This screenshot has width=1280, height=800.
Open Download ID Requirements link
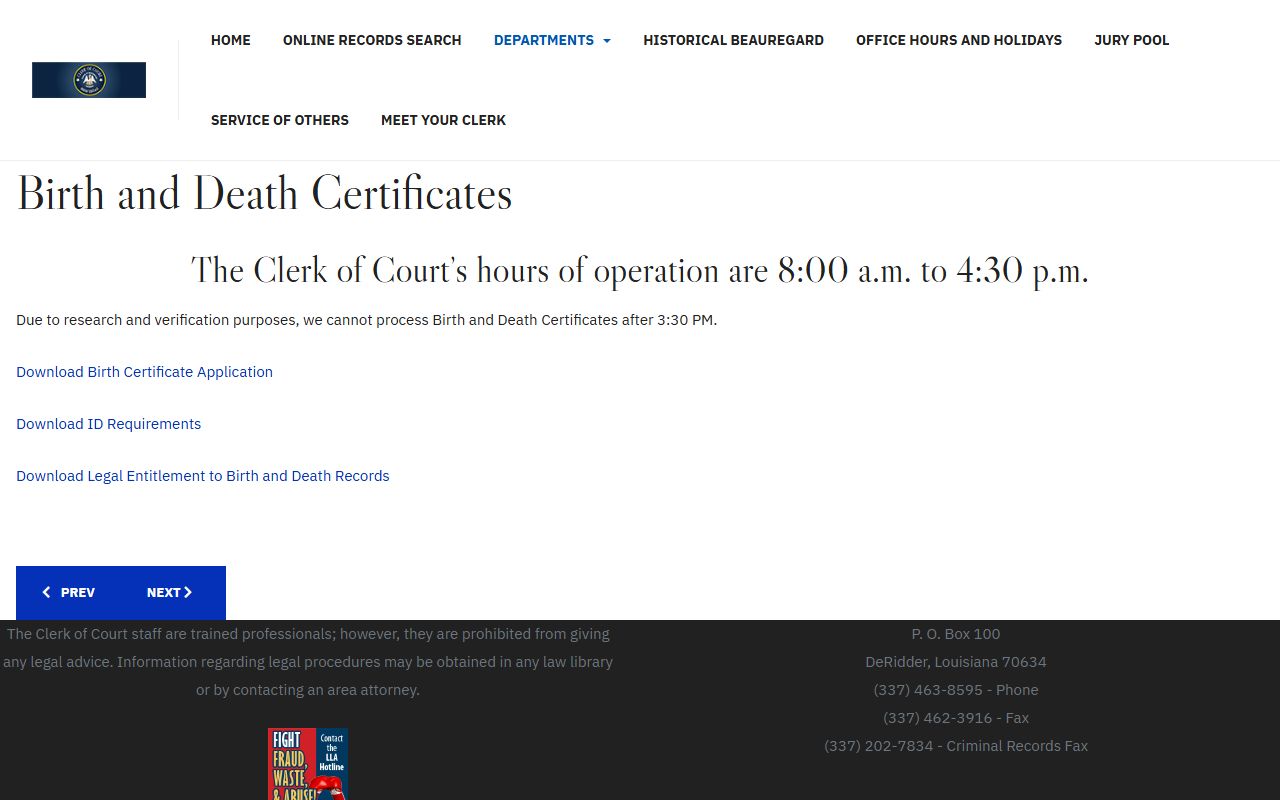(108, 424)
